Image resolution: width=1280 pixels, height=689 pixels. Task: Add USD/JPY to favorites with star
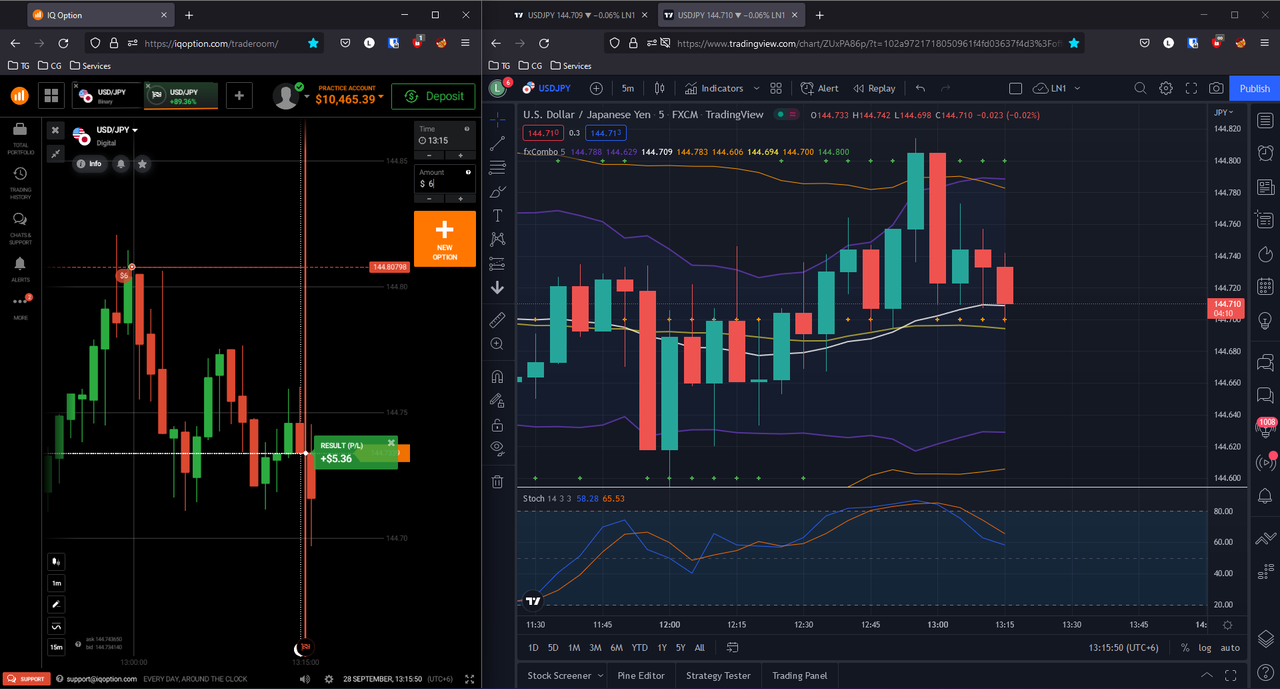[x=143, y=163]
